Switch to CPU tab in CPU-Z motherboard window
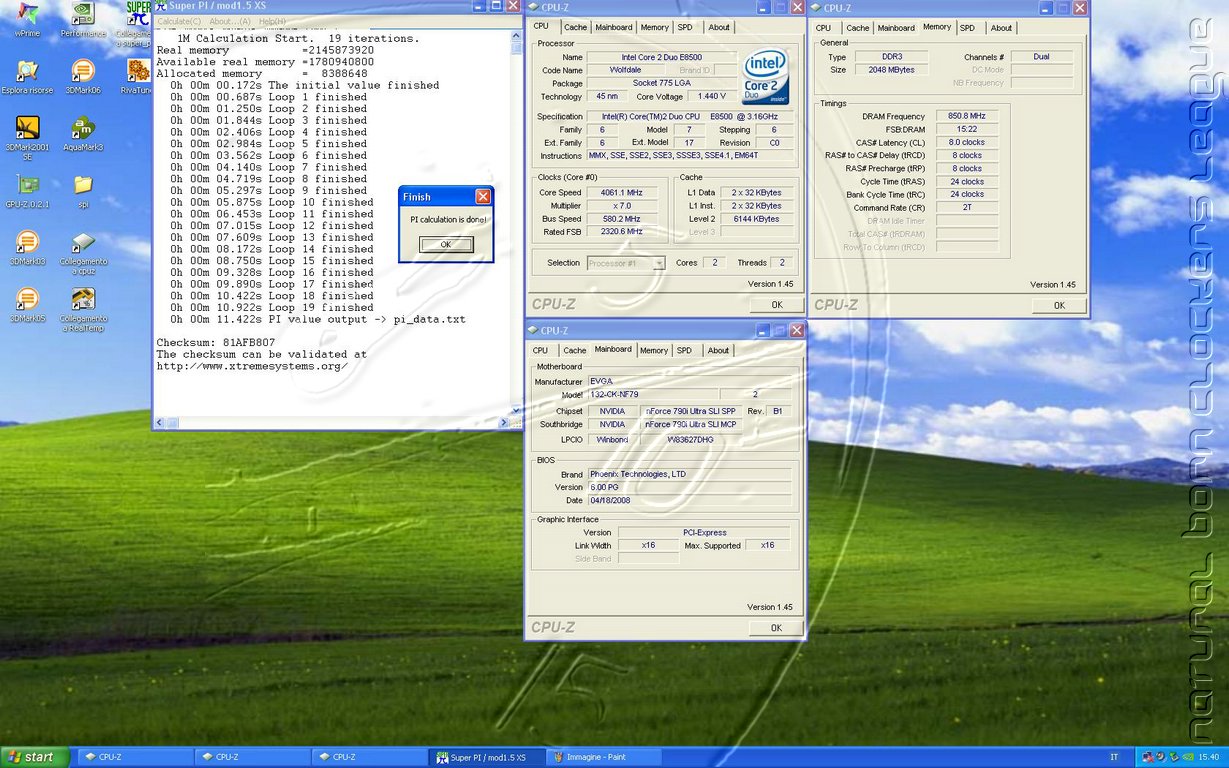 (x=540, y=351)
